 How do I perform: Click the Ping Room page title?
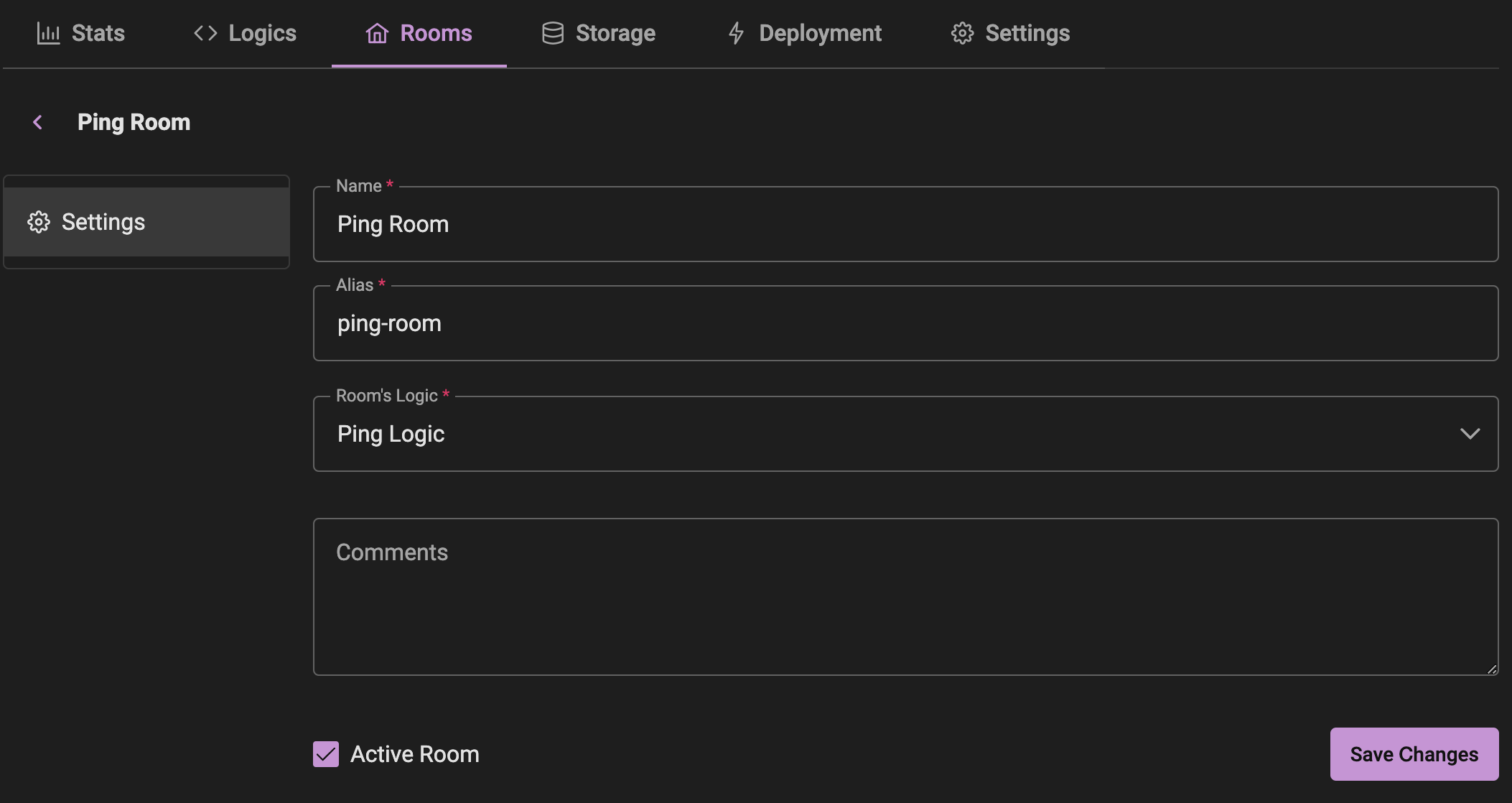click(134, 122)
